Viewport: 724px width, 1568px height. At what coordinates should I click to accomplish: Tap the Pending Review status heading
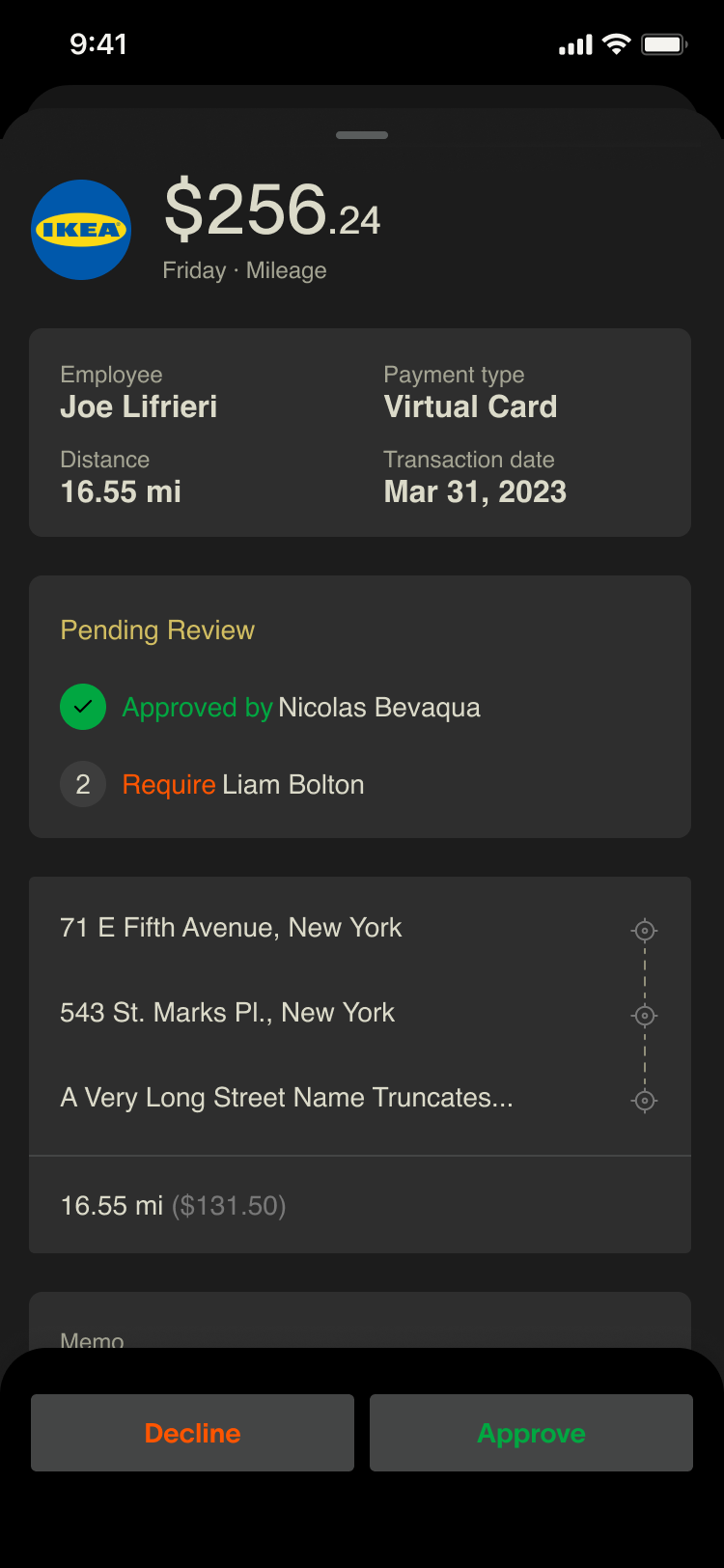coord(157,630)
